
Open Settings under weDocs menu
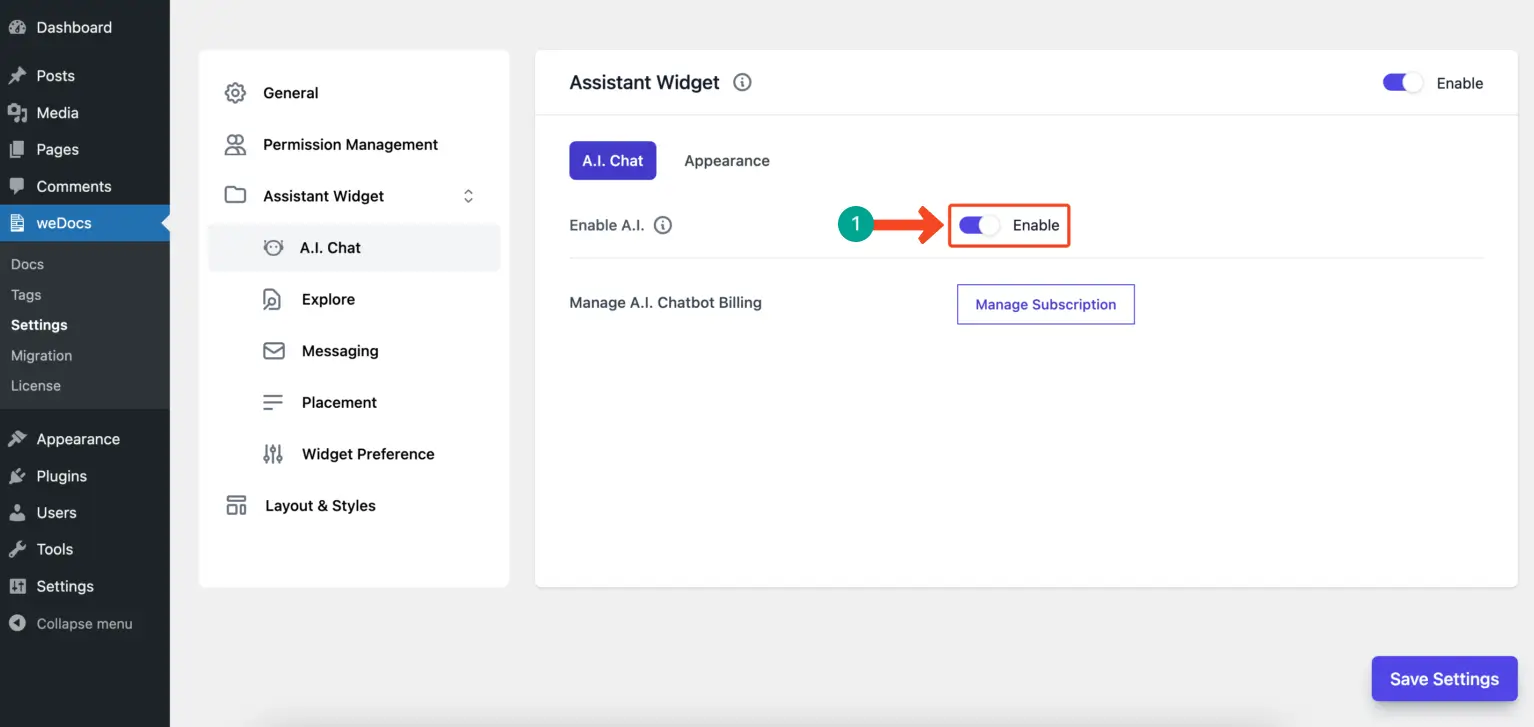(x=39, y=325)
